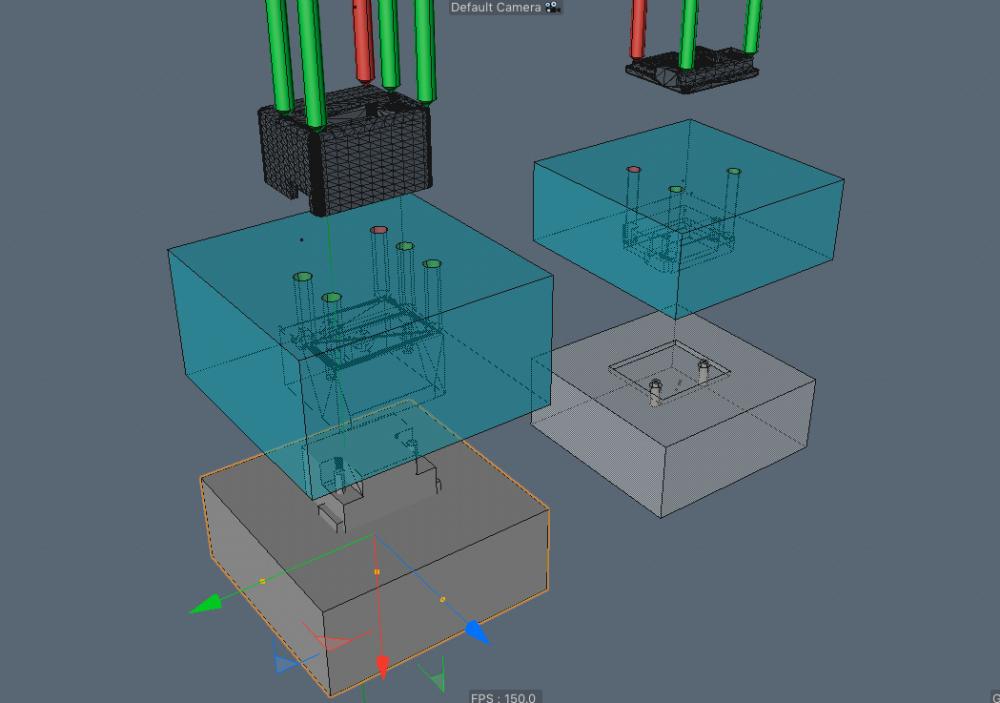Select the left teal transparent box
Viewport: 1000px width, 703px height.
(x=240, y=330)
